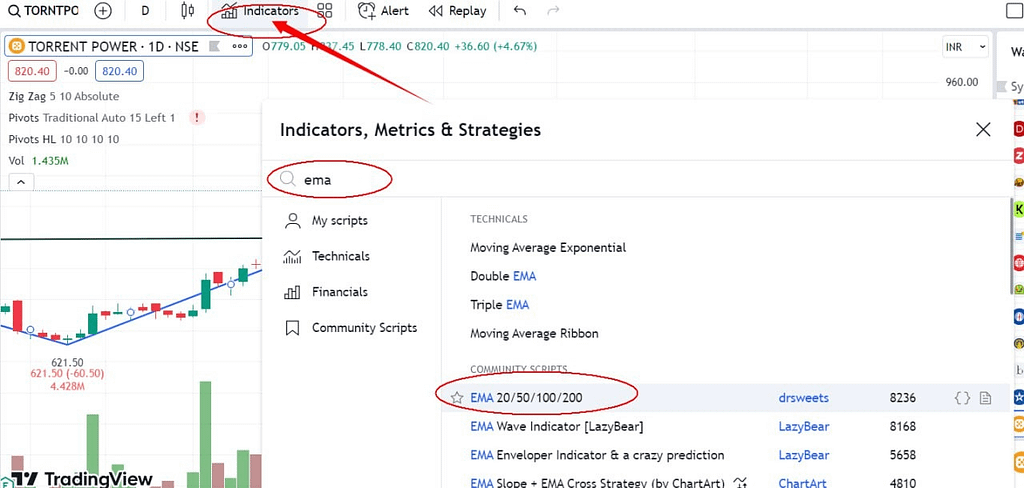
Task: Select the Community Scripts category
Action: click(x=364, y=328)
